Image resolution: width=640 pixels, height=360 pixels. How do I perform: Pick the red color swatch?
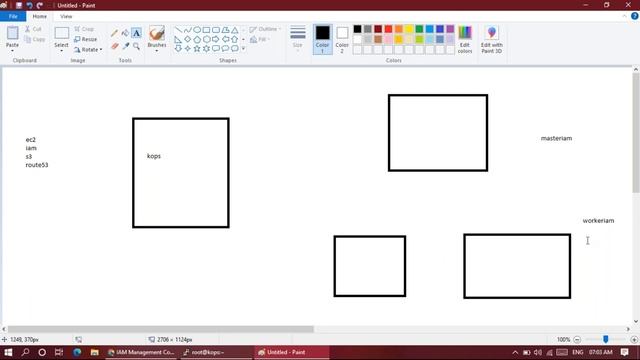(388, 29)
